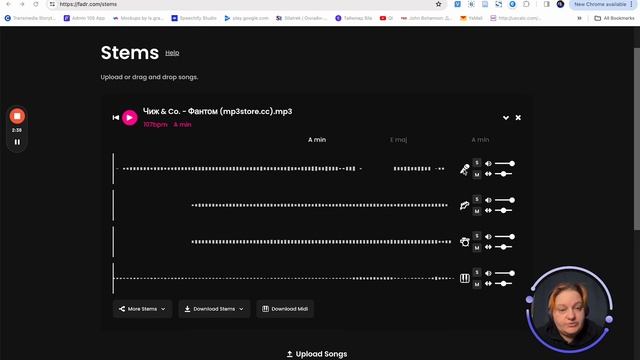Click the bass pan slider
Viewport: 640px width, 360px height.
(x=504, y=211)
